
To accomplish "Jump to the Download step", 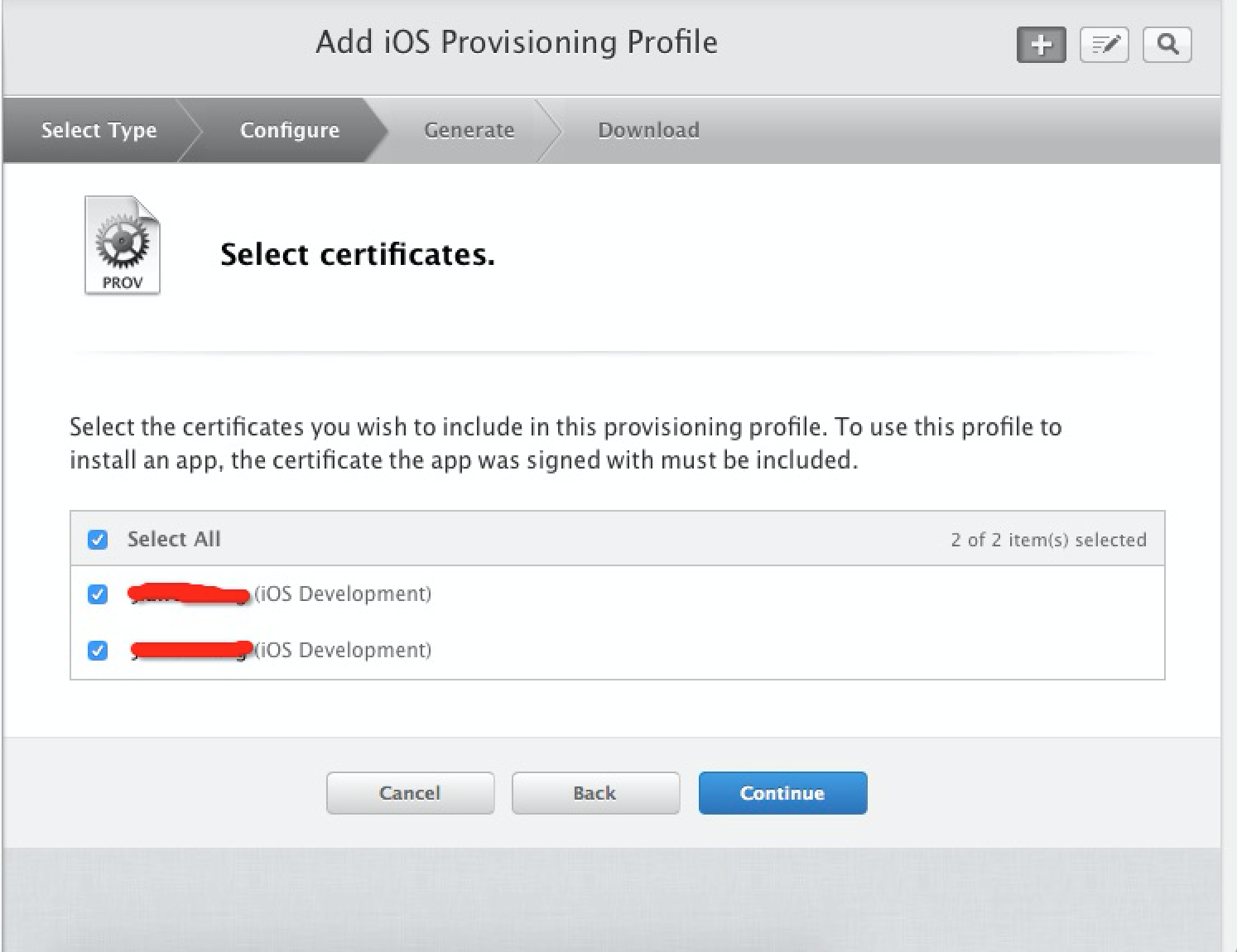I will (649, 130).
